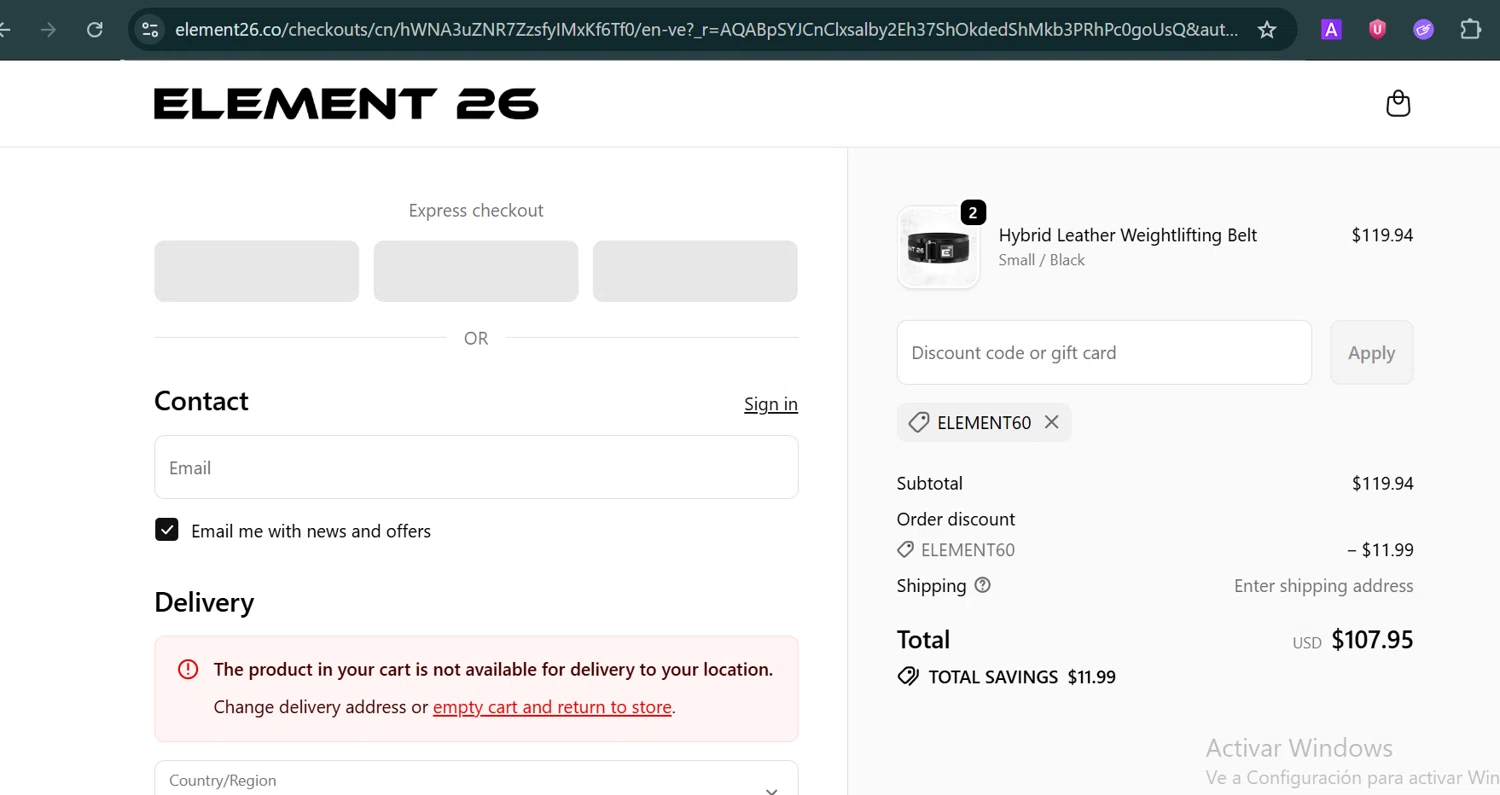Click the Element 26 store logo
The height and width of the screenshot is (795, 1500).
click(346, 104)
